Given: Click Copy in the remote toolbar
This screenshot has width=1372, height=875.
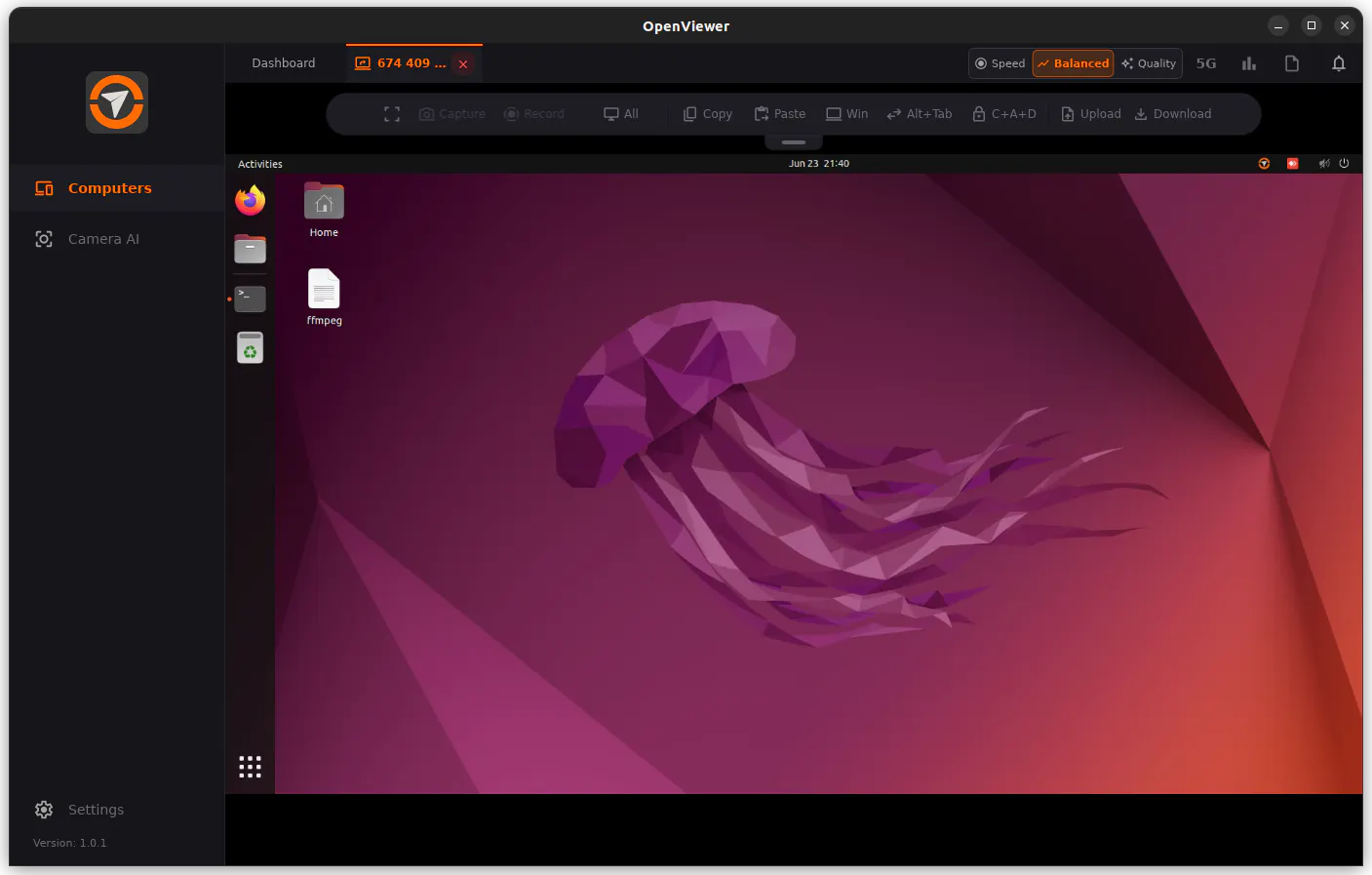Looking at the screenshot, I should [708, 114].
